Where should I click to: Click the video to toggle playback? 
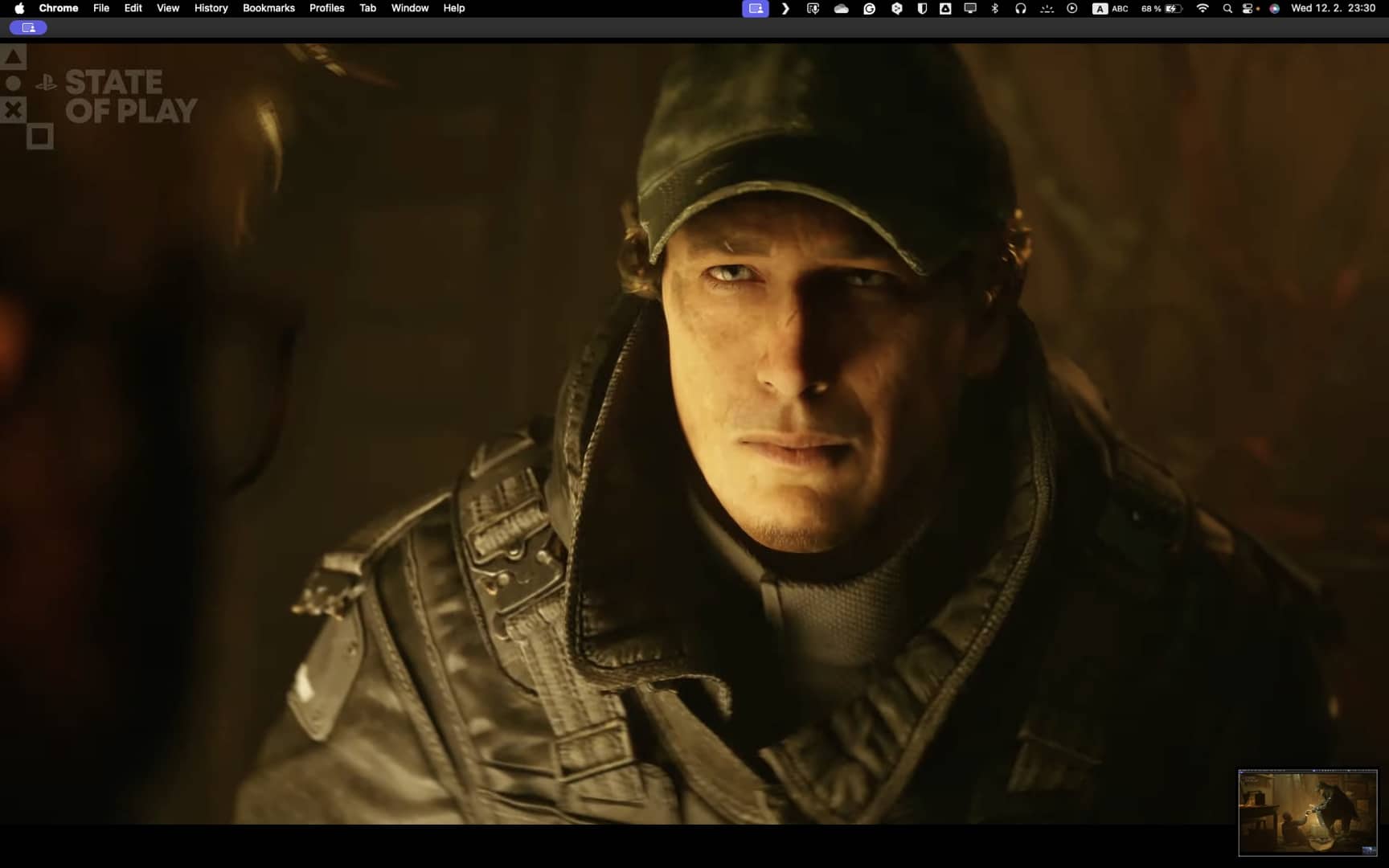[x=694, y=434]
